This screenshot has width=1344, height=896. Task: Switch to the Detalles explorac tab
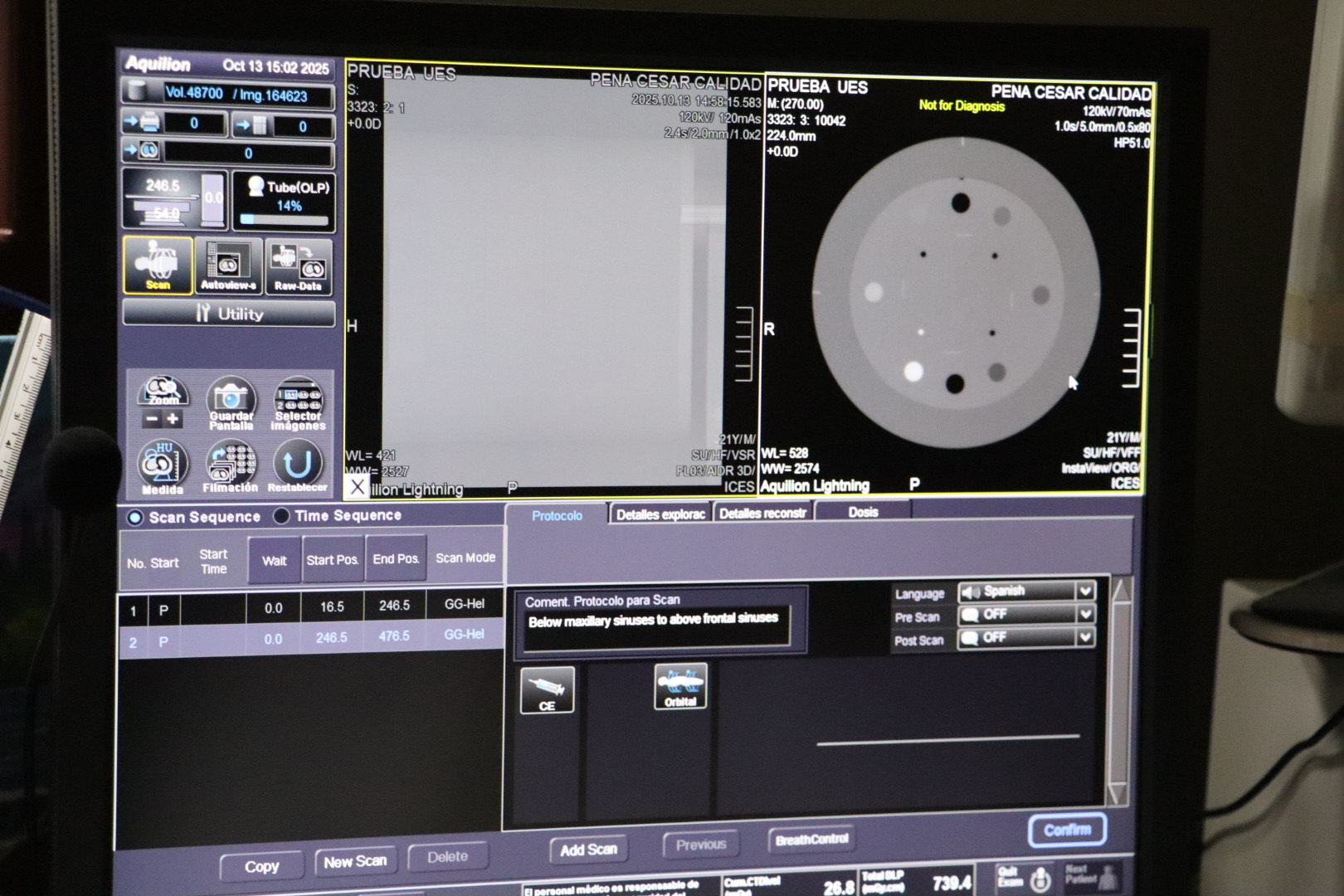660,514
